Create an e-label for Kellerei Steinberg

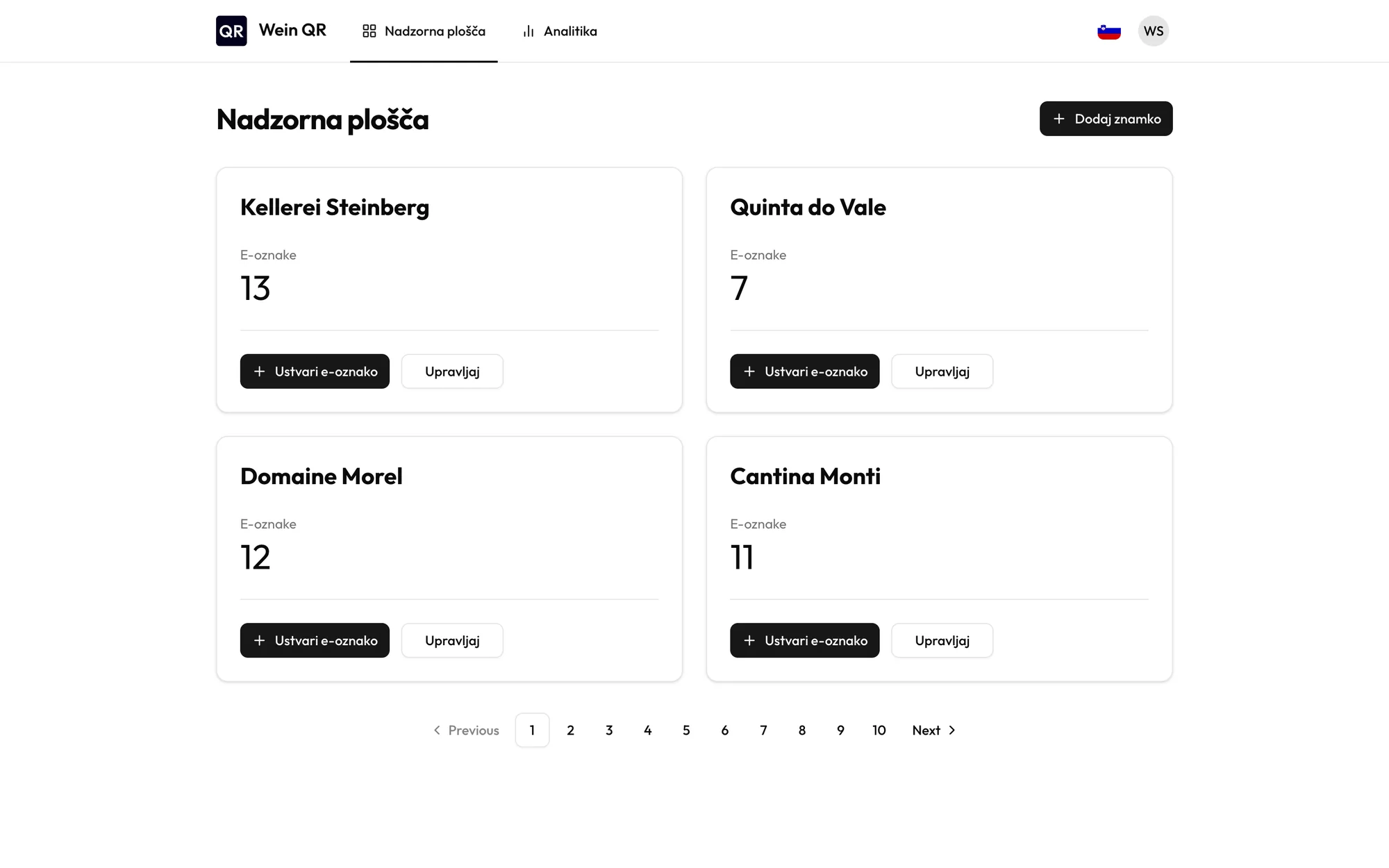315,372
